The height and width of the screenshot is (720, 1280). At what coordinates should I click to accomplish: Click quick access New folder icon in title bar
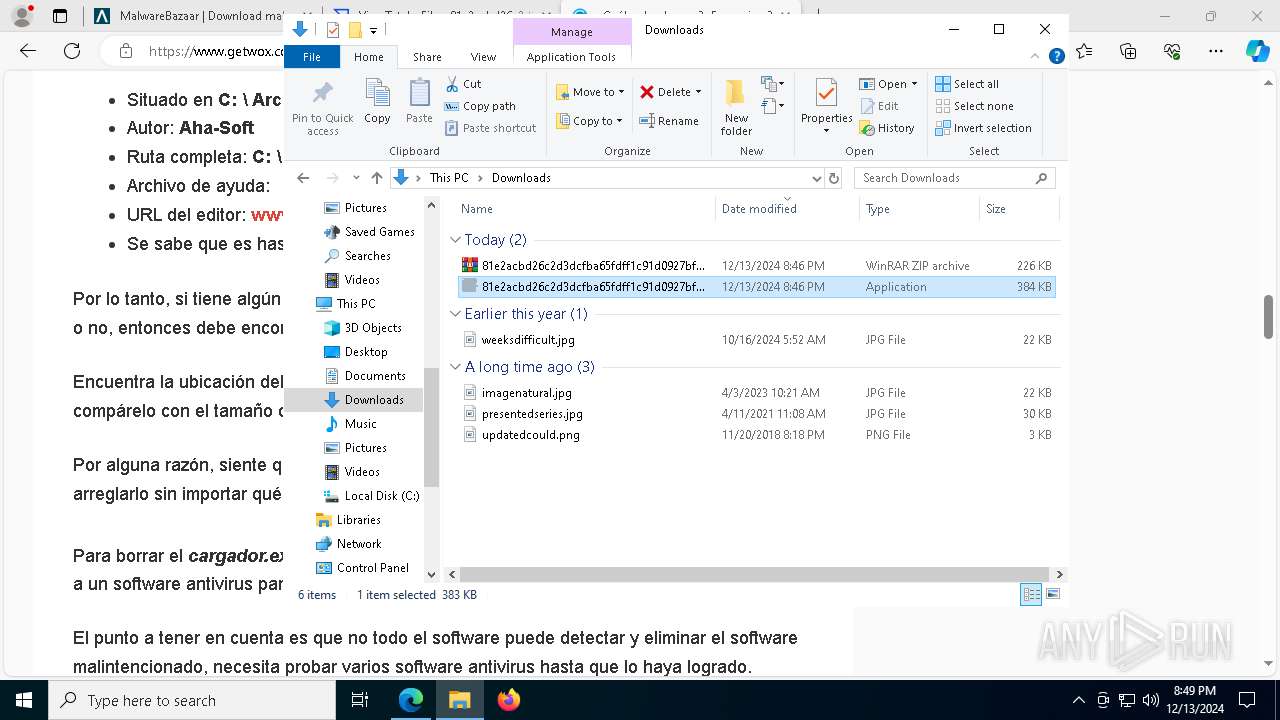[x=354, y=30]
